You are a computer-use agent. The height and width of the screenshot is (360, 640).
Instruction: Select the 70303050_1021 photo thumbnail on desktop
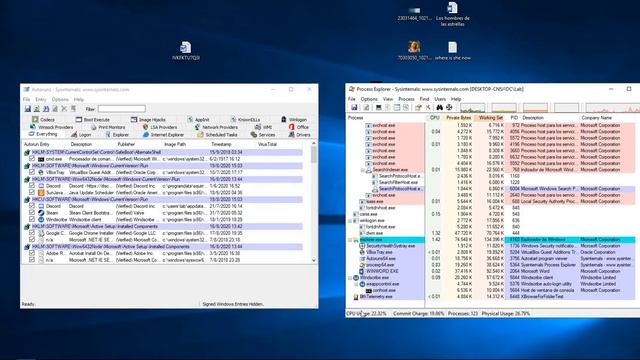tap(414, 51)
